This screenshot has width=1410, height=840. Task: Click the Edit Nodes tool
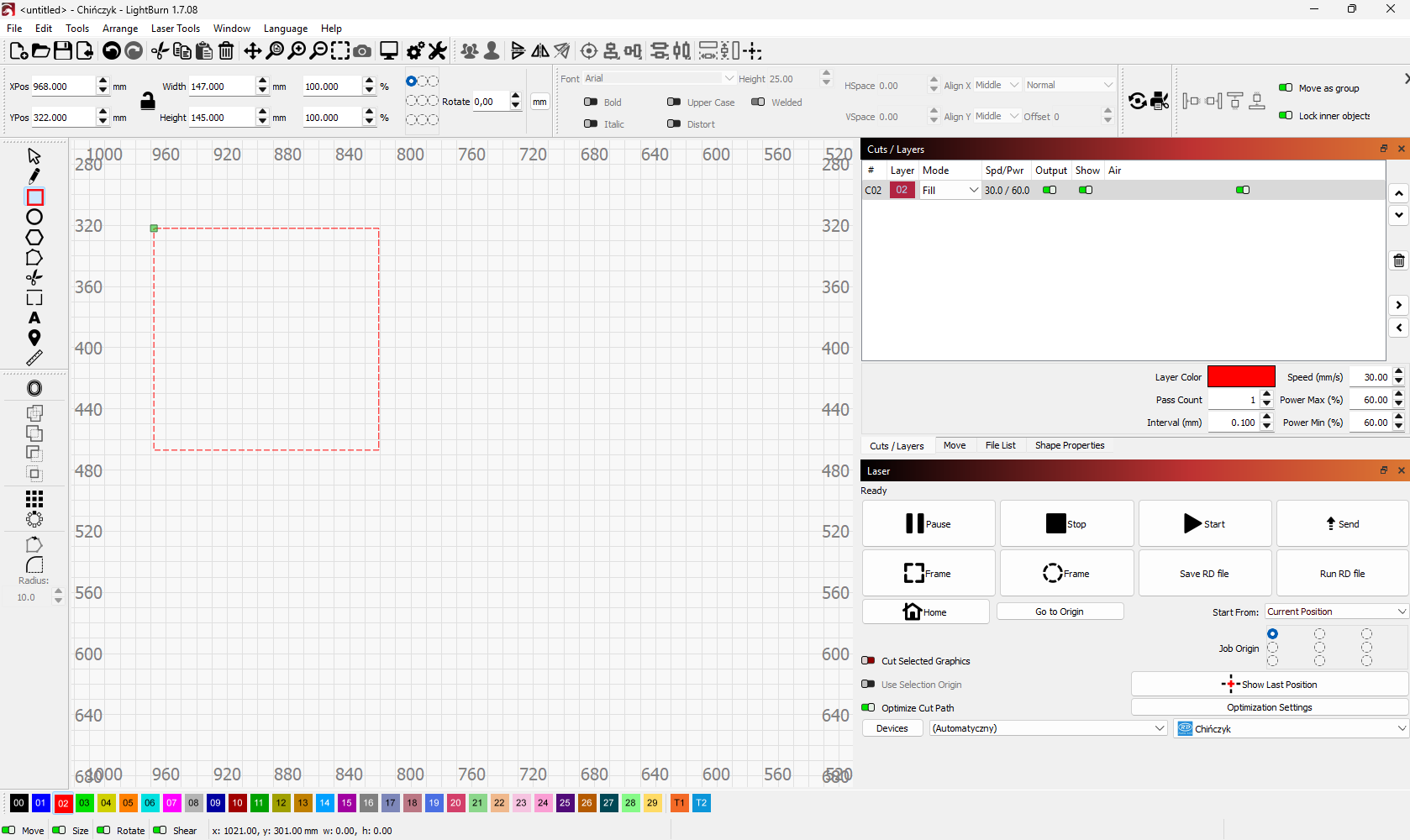pyautogui.click(x=34, y=258)
